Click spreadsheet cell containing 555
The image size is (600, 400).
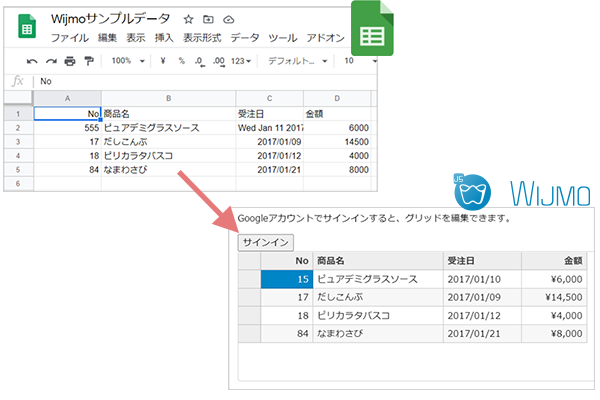pyautogui.click(x=67, y=128)
